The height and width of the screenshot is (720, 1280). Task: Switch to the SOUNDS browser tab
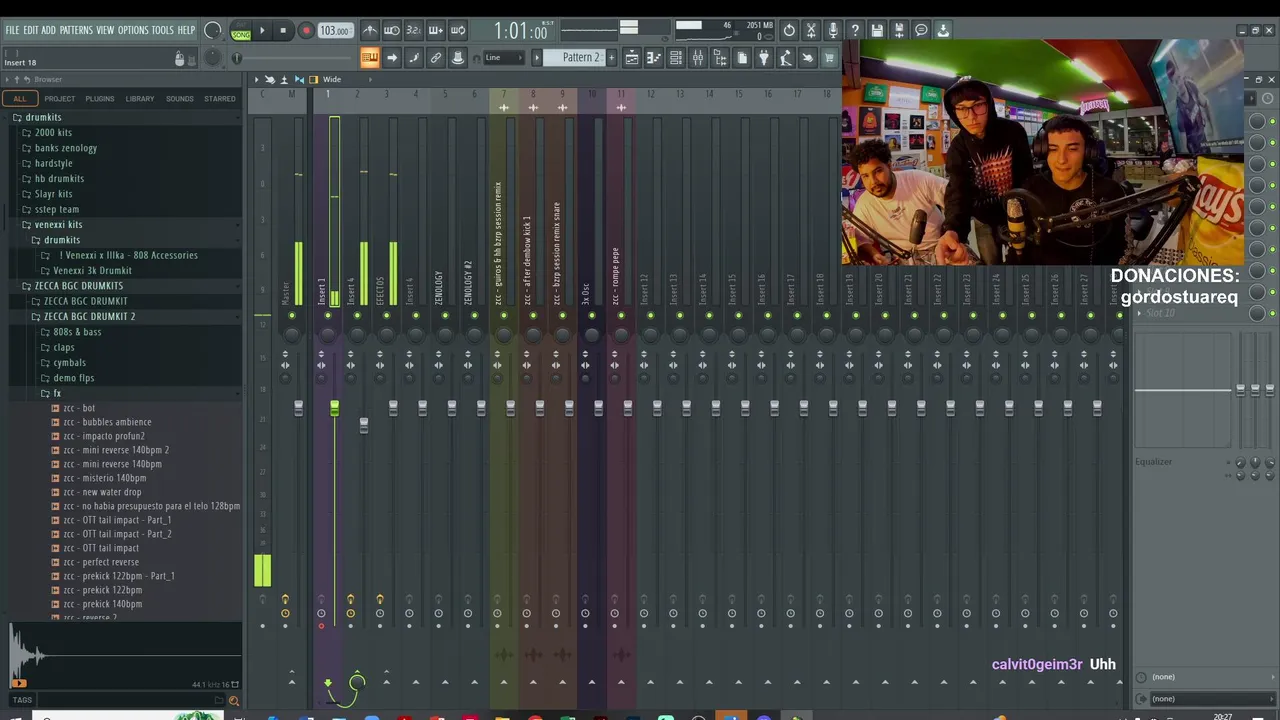point(180,99)
